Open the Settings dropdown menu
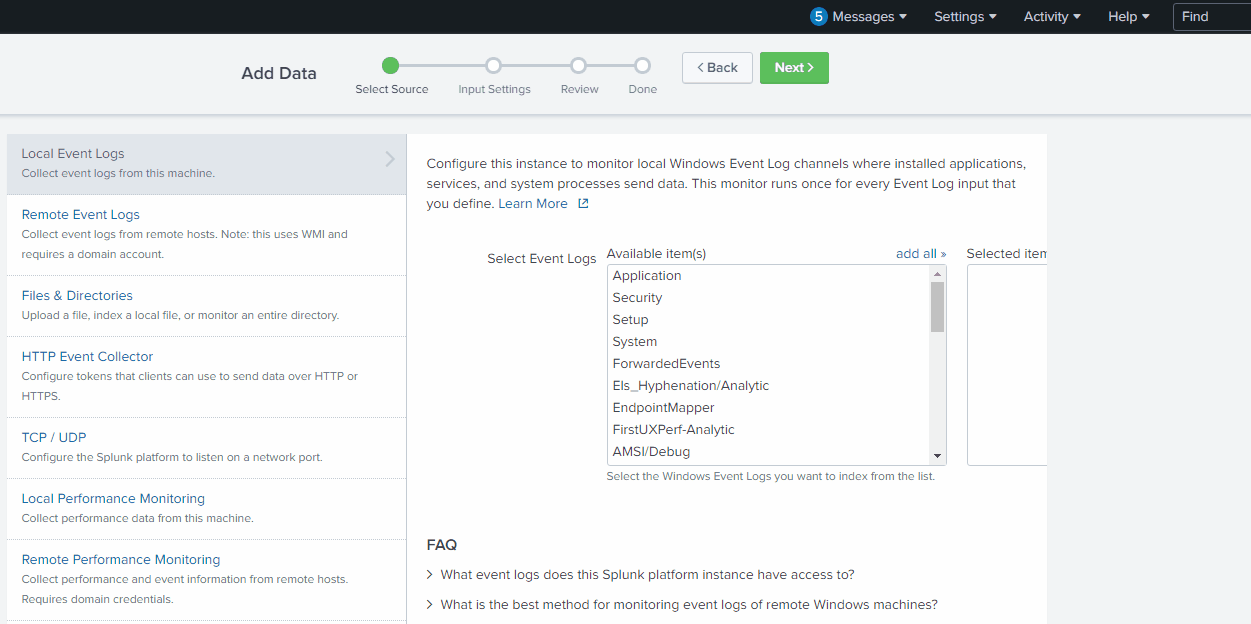This screenshot has width=1251, height=624. pos(965,16)
